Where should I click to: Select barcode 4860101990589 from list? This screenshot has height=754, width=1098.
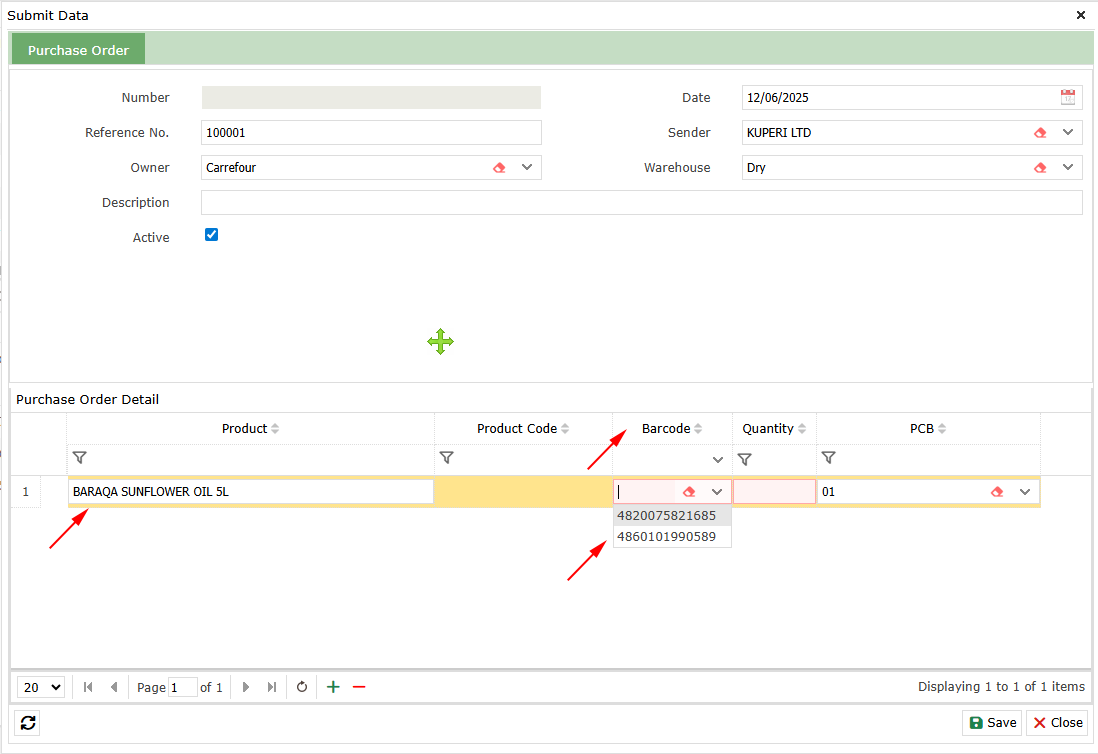point(667,537)
